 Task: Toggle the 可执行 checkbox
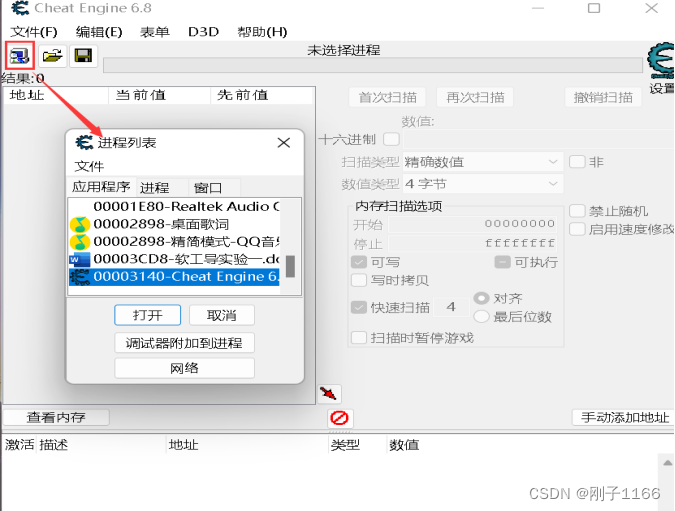502,262
